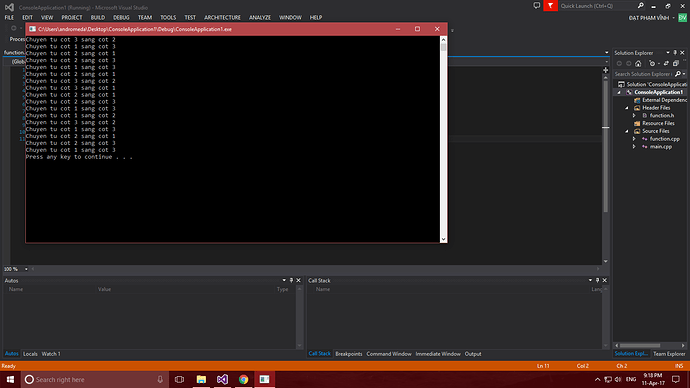The height and width of the screenshot is (388, 690).
Task: Switch to the Command Window tab
Action: pos(389,354)
